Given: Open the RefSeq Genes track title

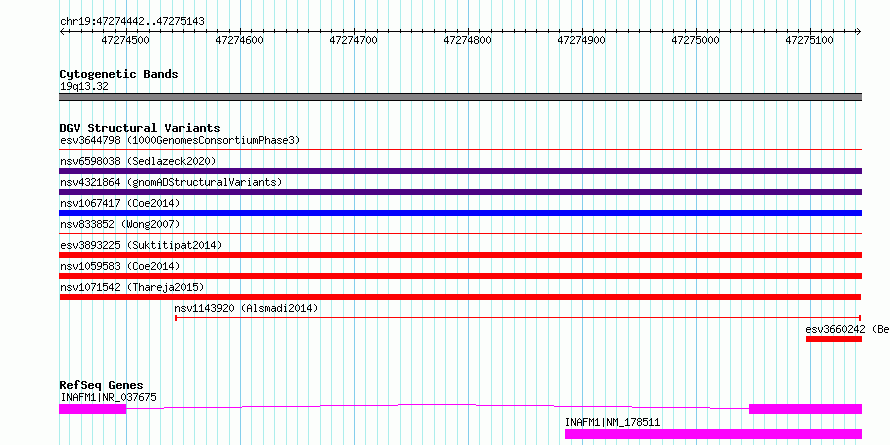Looking at the screenshot, I should coord(102,385).
